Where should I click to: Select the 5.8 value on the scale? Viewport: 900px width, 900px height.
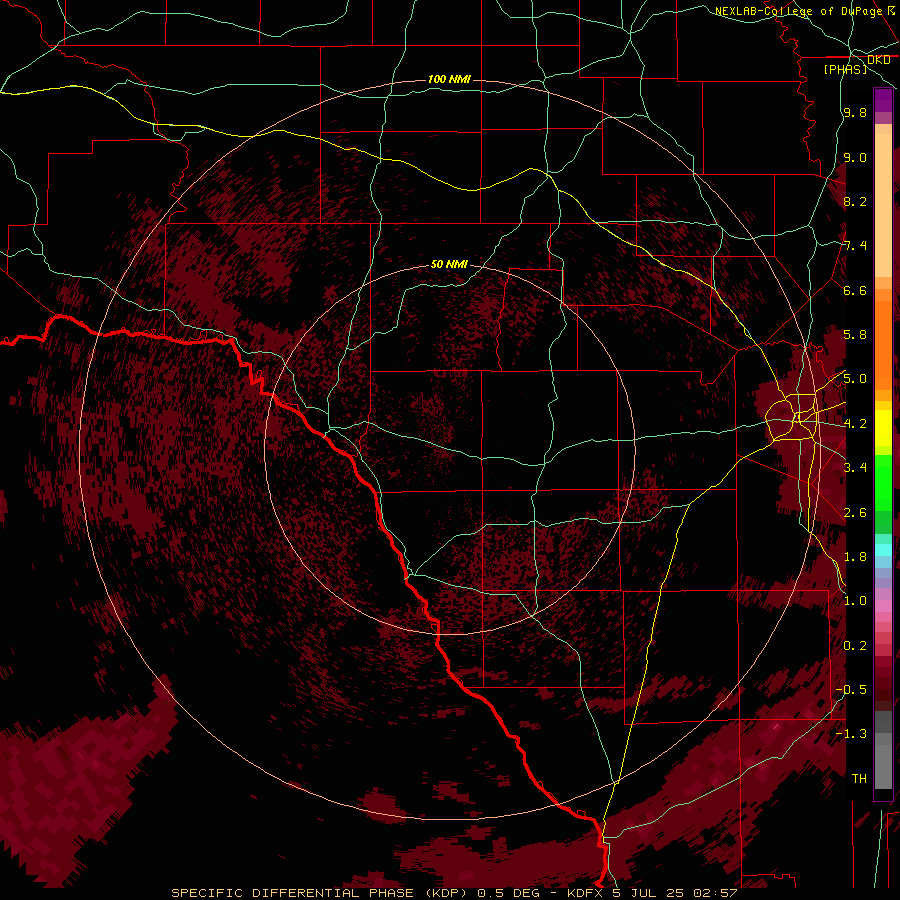[855, 335]
